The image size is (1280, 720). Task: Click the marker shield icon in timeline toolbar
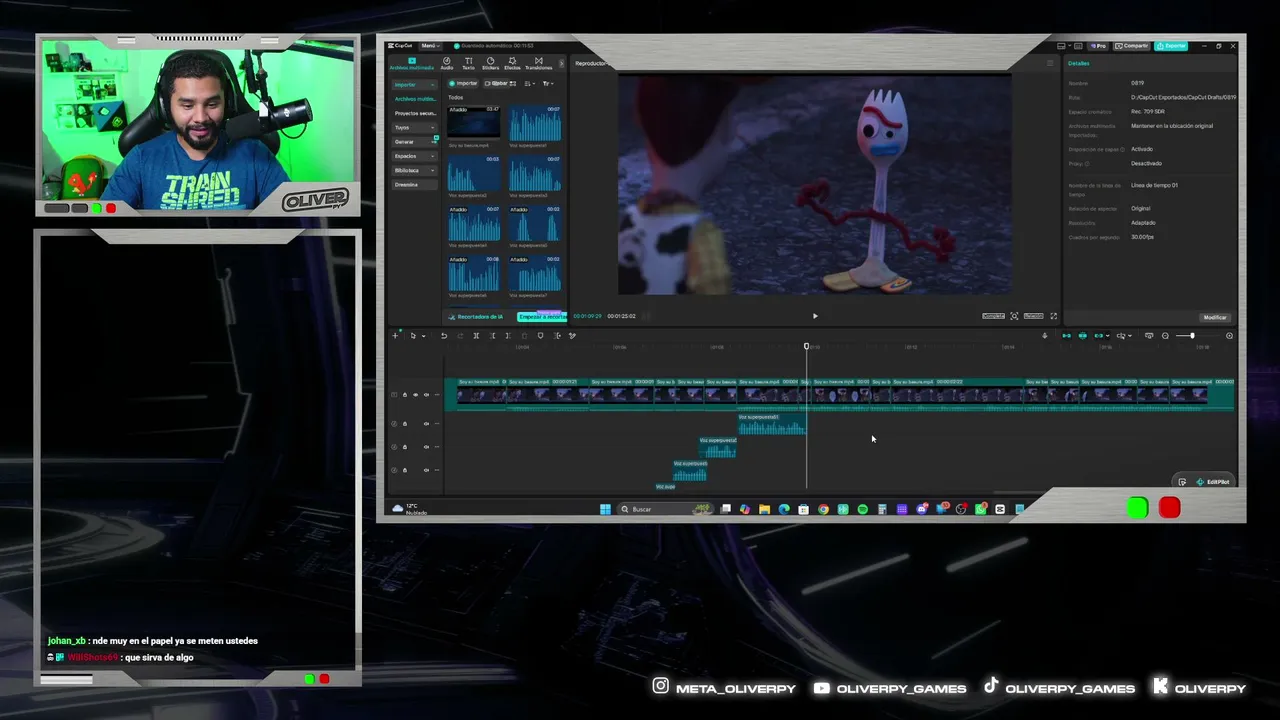pos(541,336)
